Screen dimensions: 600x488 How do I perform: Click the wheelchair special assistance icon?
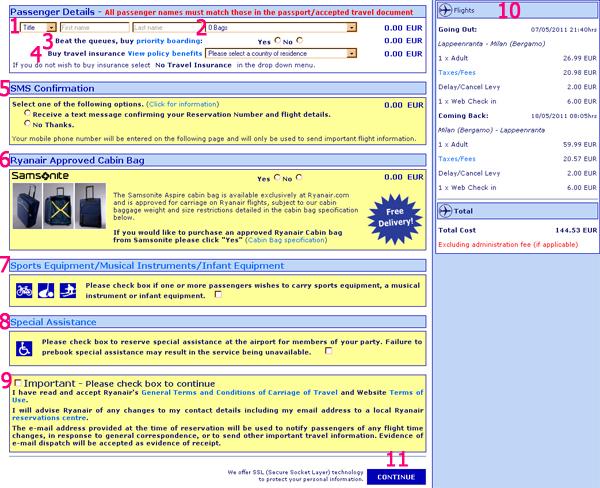(x=24, y=349)
